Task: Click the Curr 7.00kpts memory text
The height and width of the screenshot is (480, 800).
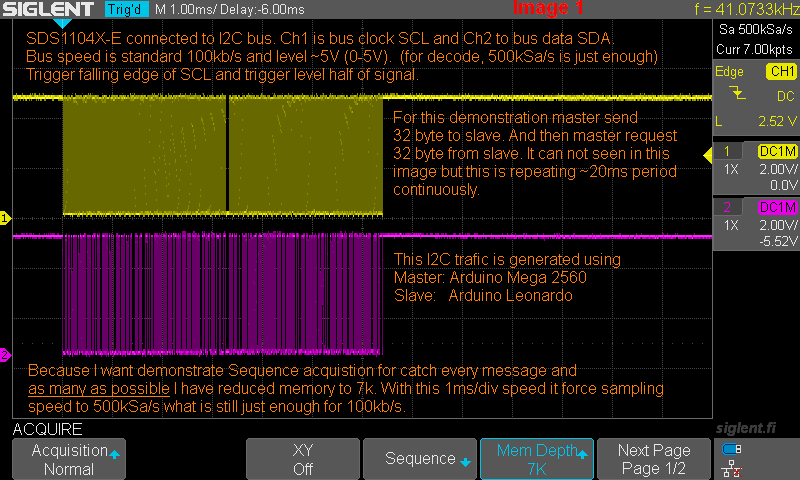Action: (754, 49)
